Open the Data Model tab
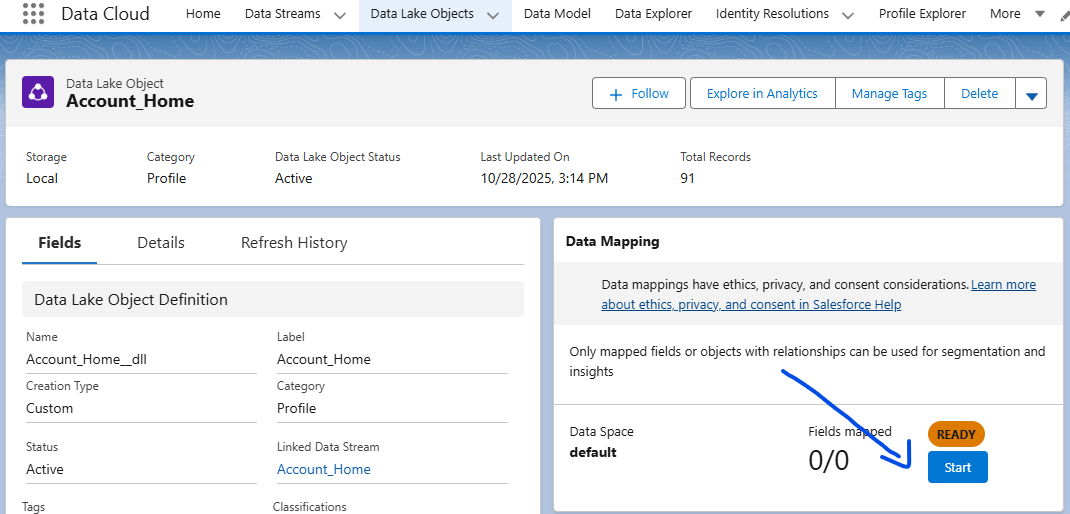Screen dimensions: 1070x514 tap(557, 14)
